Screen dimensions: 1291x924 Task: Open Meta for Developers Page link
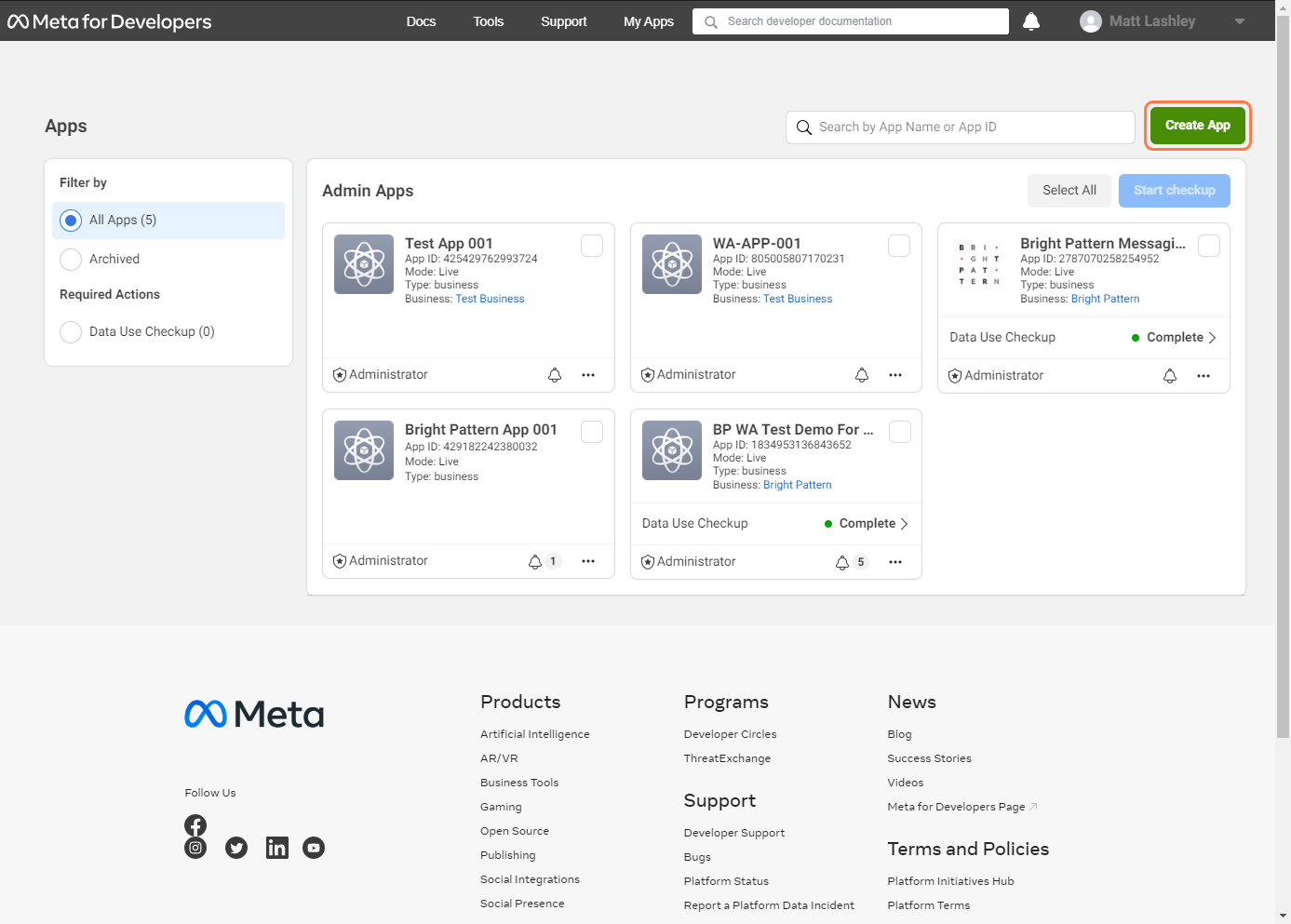[962, 807]
